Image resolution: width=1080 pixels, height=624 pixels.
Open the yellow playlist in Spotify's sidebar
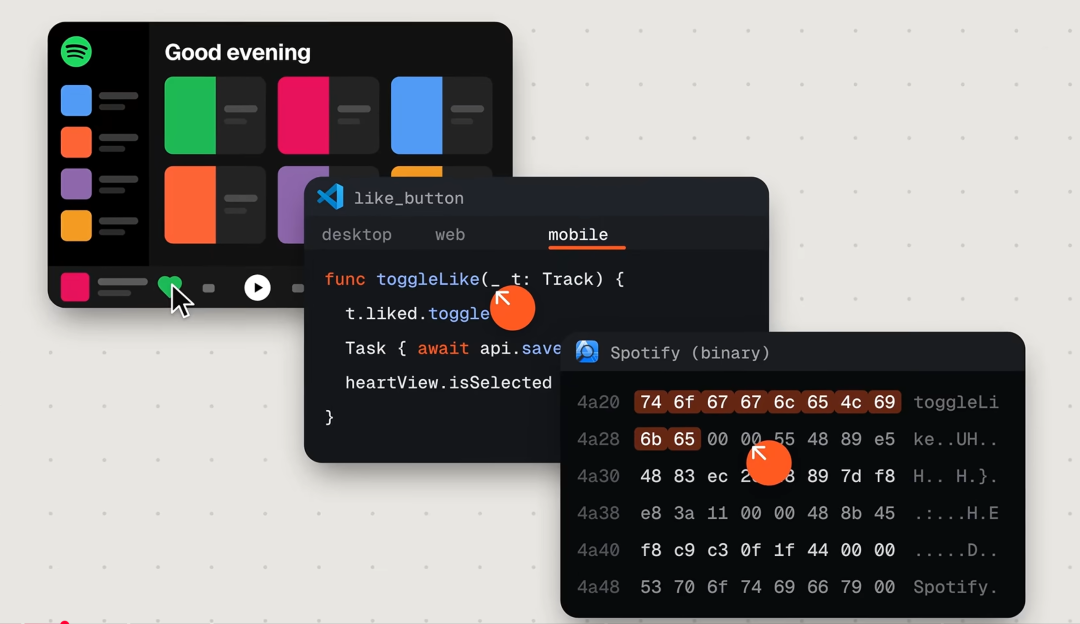coord(99,225)
